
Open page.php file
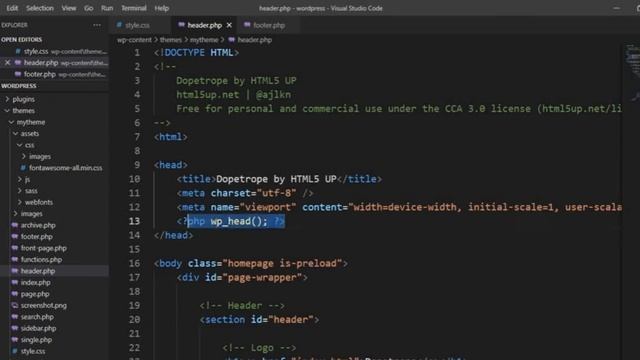click(x=35, y=293)
